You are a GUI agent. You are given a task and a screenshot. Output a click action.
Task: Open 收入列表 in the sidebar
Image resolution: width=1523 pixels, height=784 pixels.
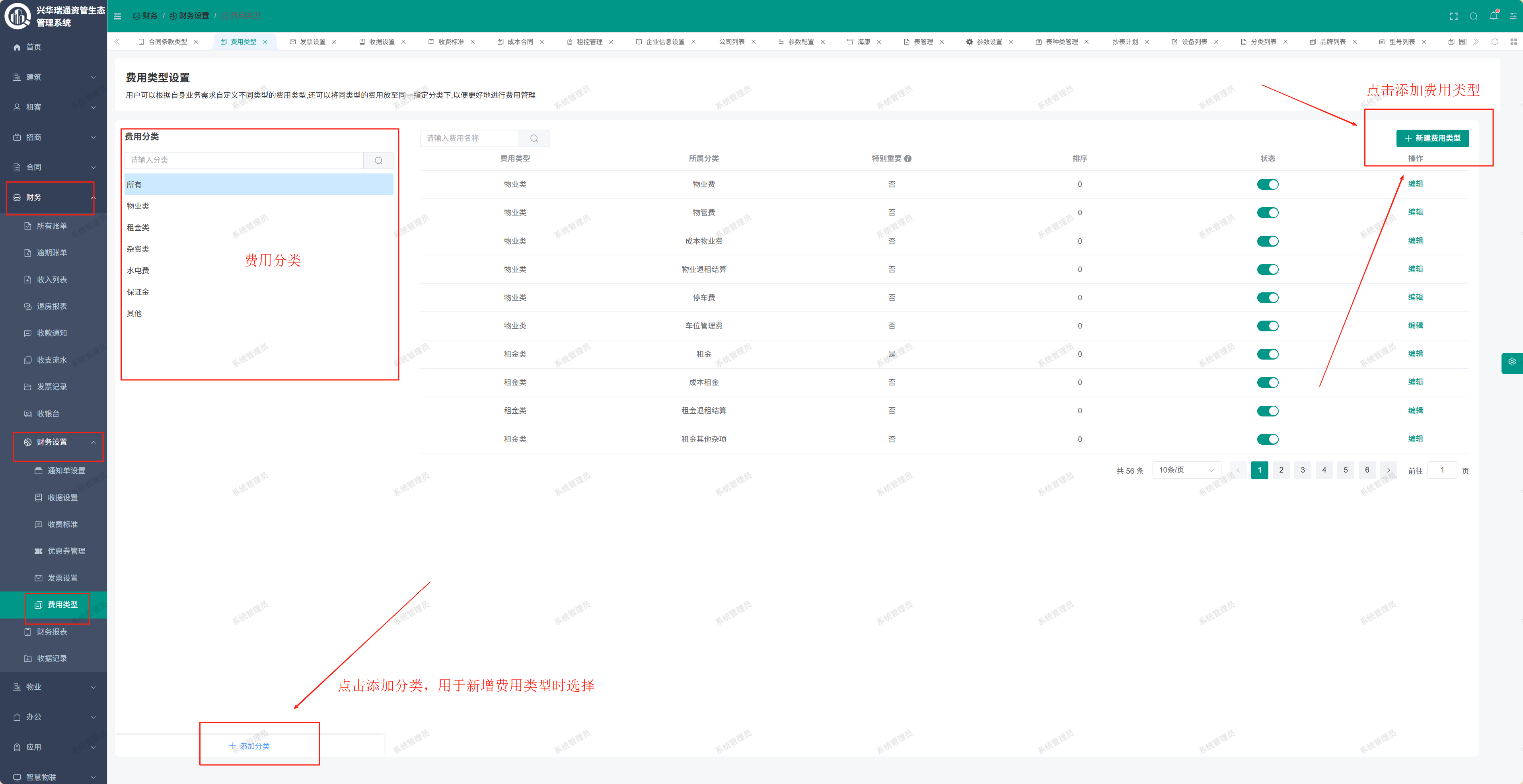(x=51, y=280)
